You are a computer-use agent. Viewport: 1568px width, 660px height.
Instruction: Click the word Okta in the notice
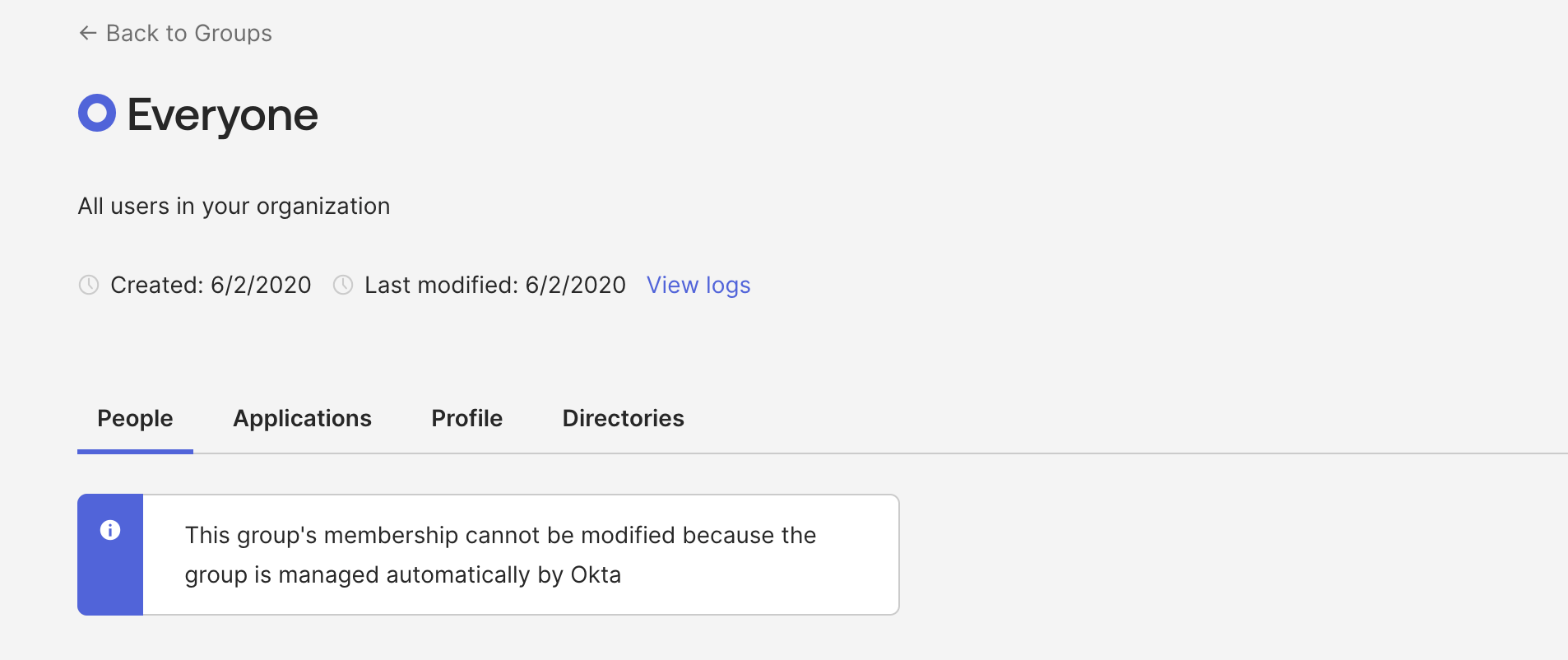coord(596,574)
